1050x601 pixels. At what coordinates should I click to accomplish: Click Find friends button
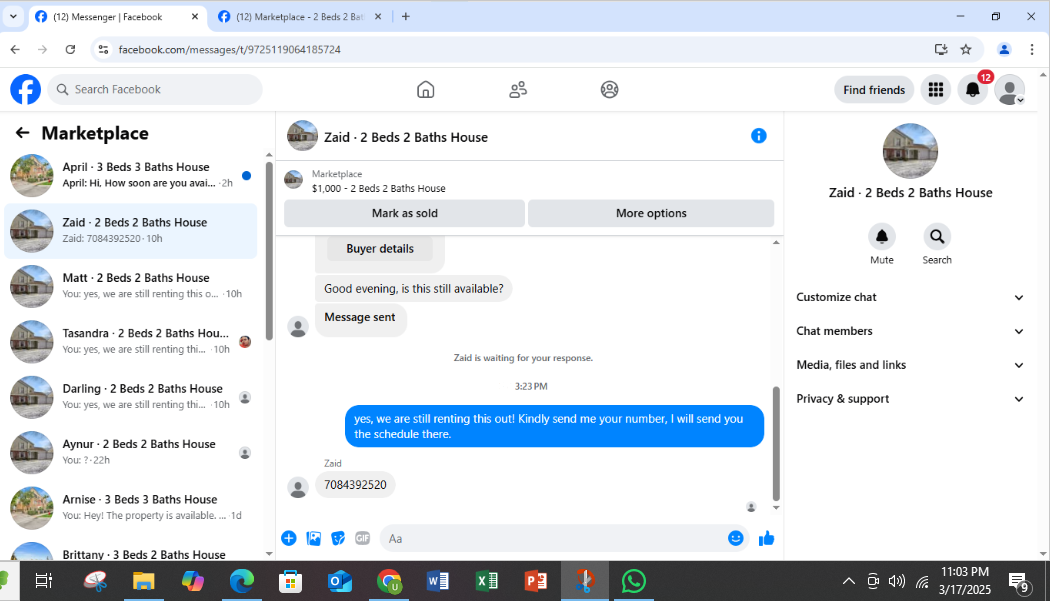coord(874,90)
